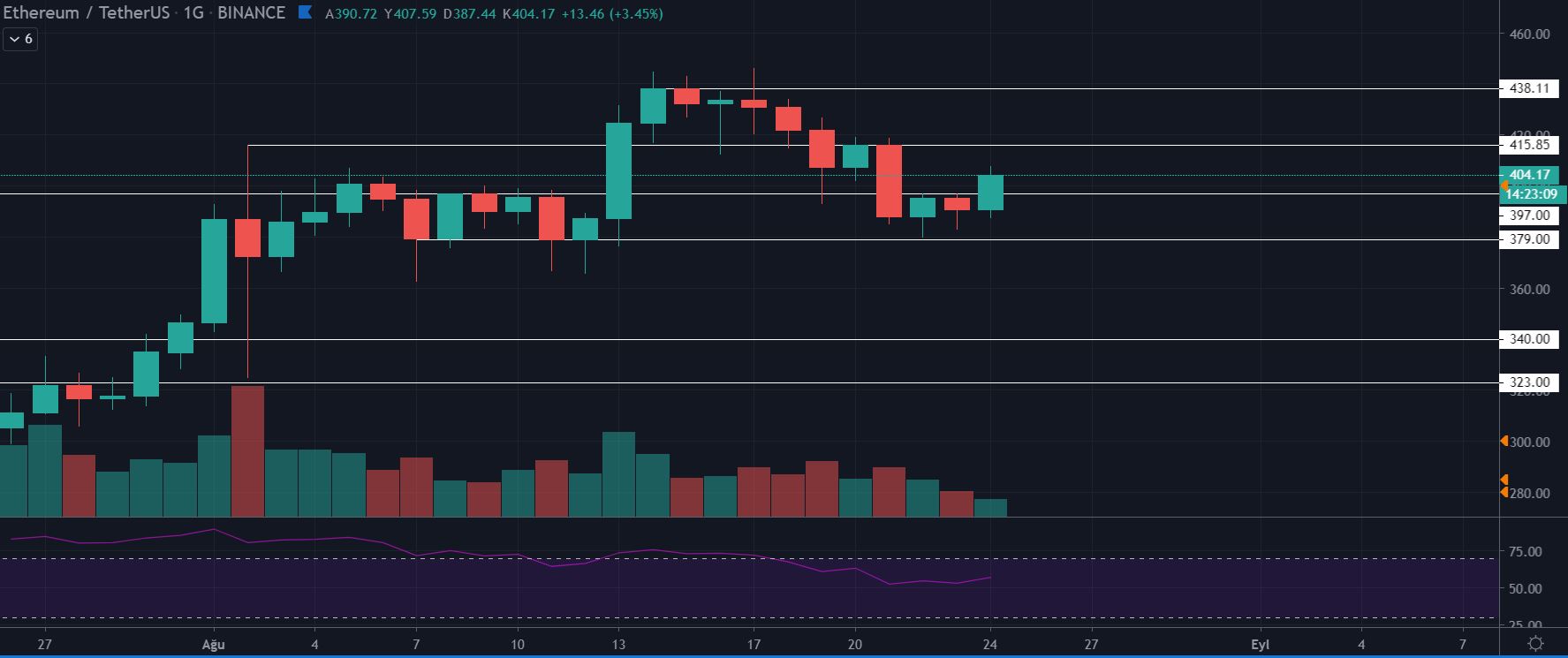Click the tallest red volume bar
Image resolution: width=1568 pixels, height=658 pixels.
pos(247,450)
